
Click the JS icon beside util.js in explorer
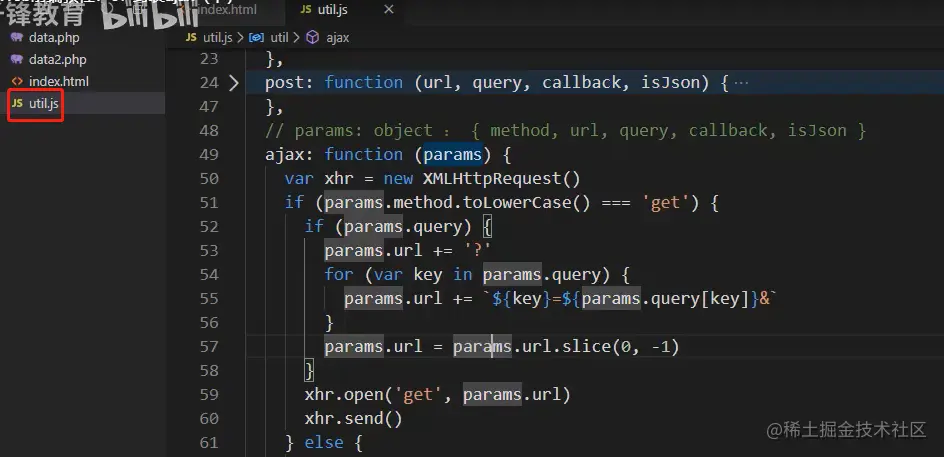click(x=17, y=104)
